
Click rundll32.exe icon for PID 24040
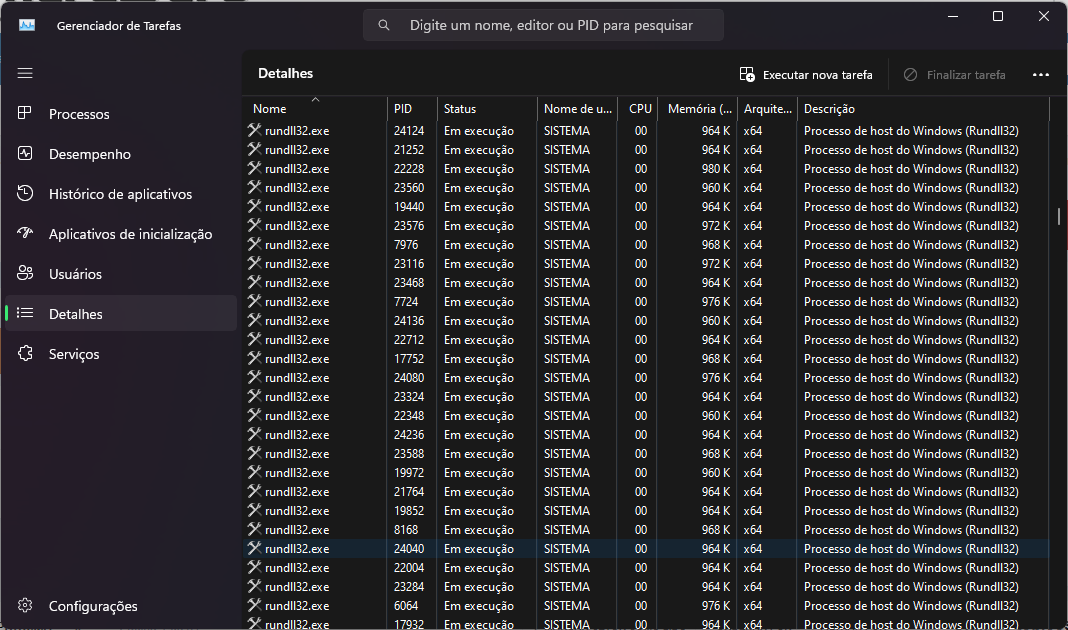255,548
